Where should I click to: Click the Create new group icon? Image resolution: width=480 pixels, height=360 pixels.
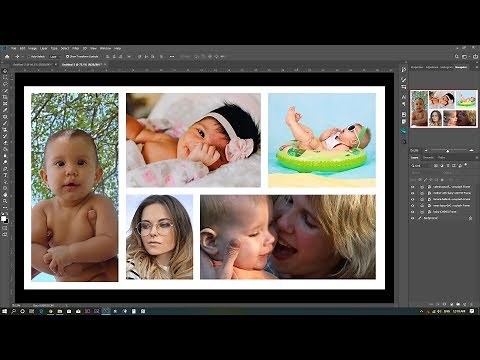(x=458, y=304)
